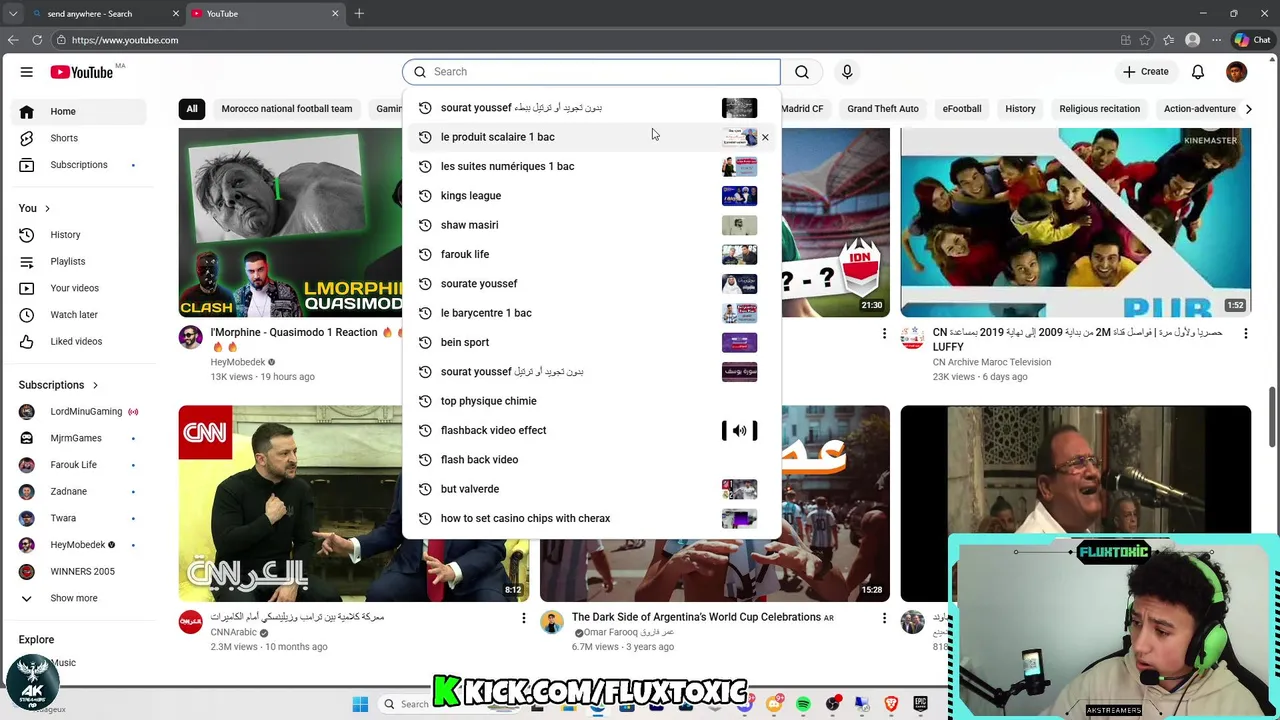Choose suggestion 'farouk life'
Image resolution: width=1280 pixels, height=720 pixels.
(x=590, y=254)
